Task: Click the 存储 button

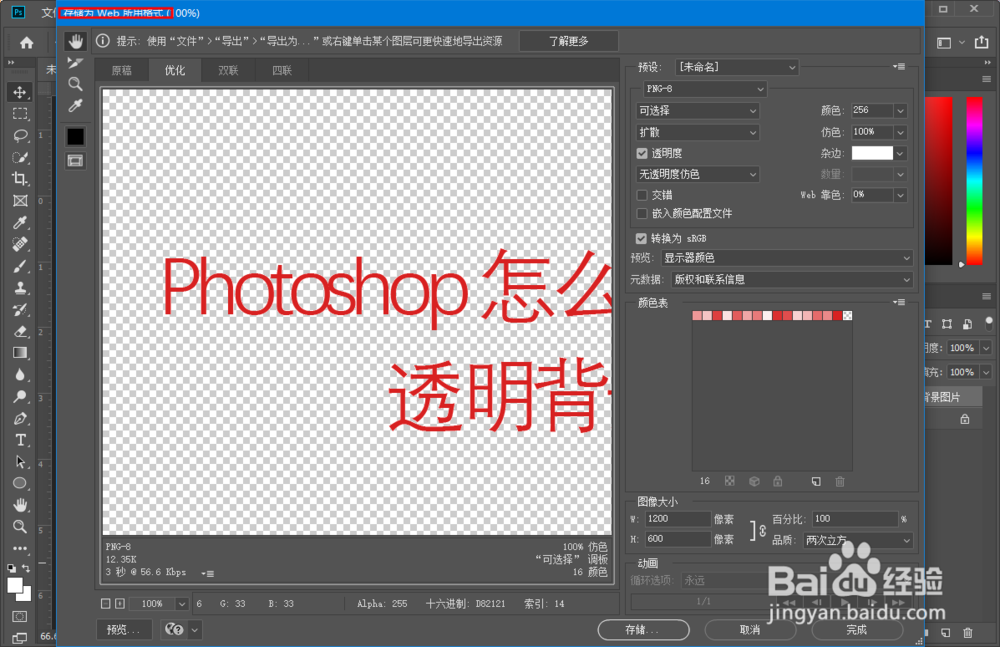Action: pyautogui.click(x=643, y=630)
